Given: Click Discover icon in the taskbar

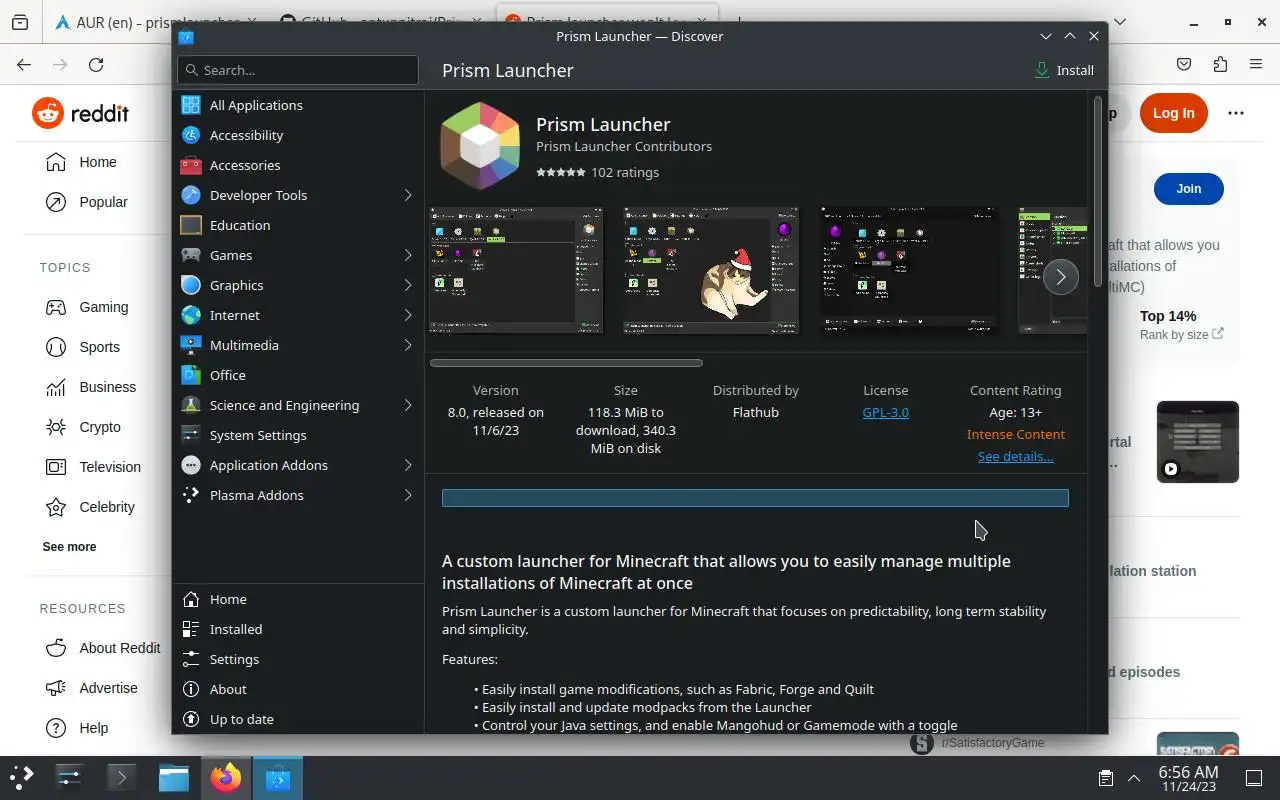Looking at the screenshot, I should [x=277, y=777].
